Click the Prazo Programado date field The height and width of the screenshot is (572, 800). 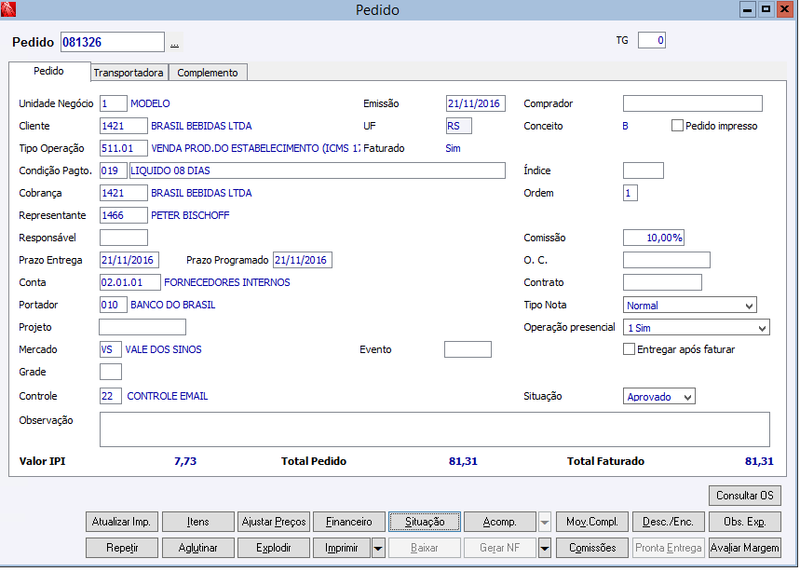tap(303, 260)
